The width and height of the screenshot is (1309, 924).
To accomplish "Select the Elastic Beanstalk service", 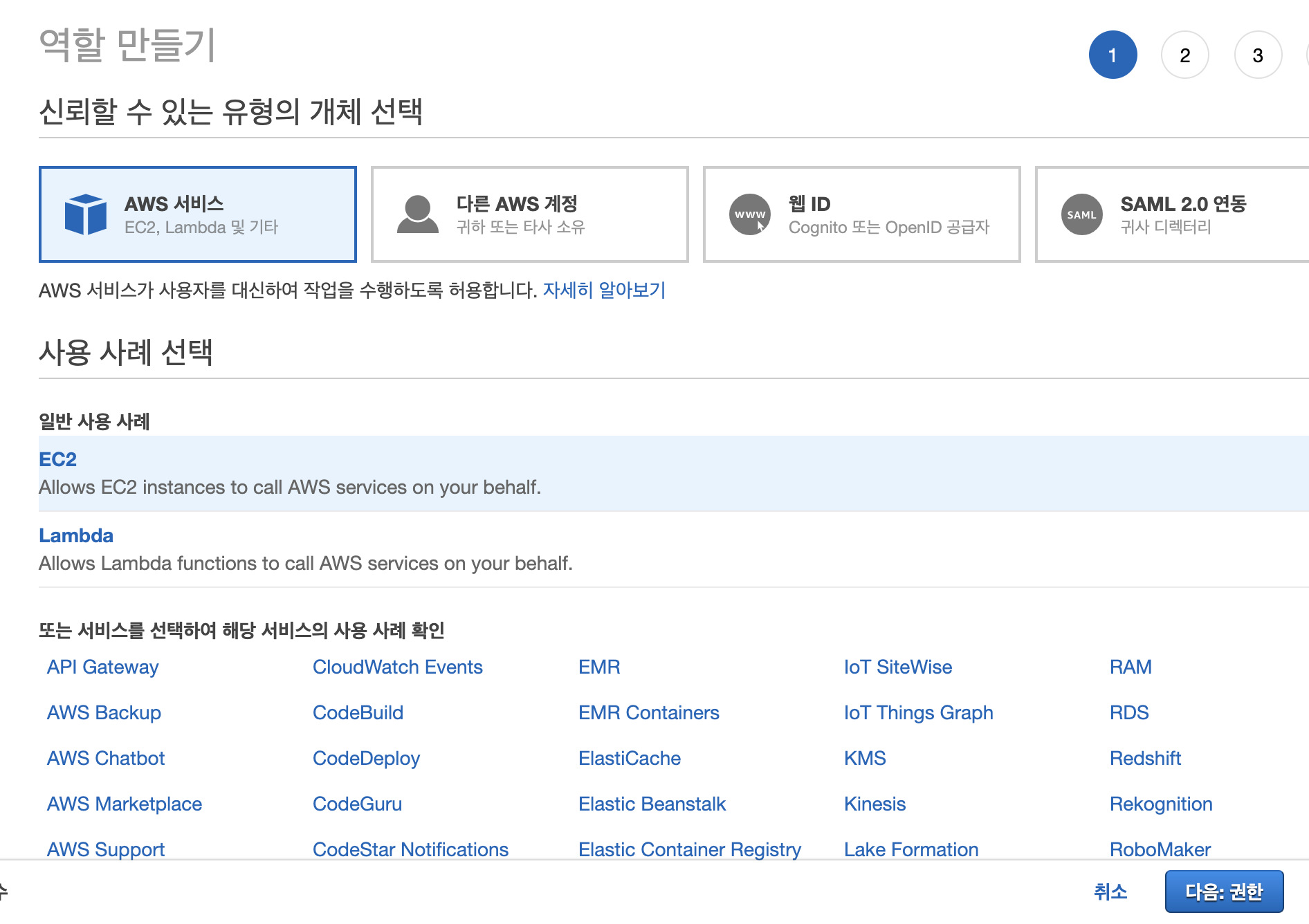I will pyautogui.click(x=652, y=804).
